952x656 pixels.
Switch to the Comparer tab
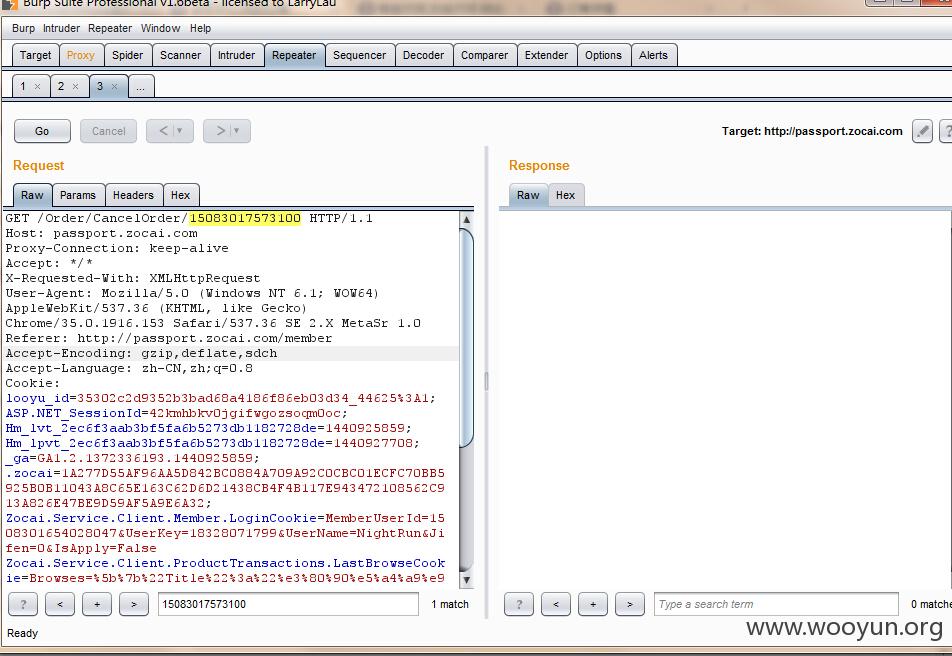click(484, 55)
